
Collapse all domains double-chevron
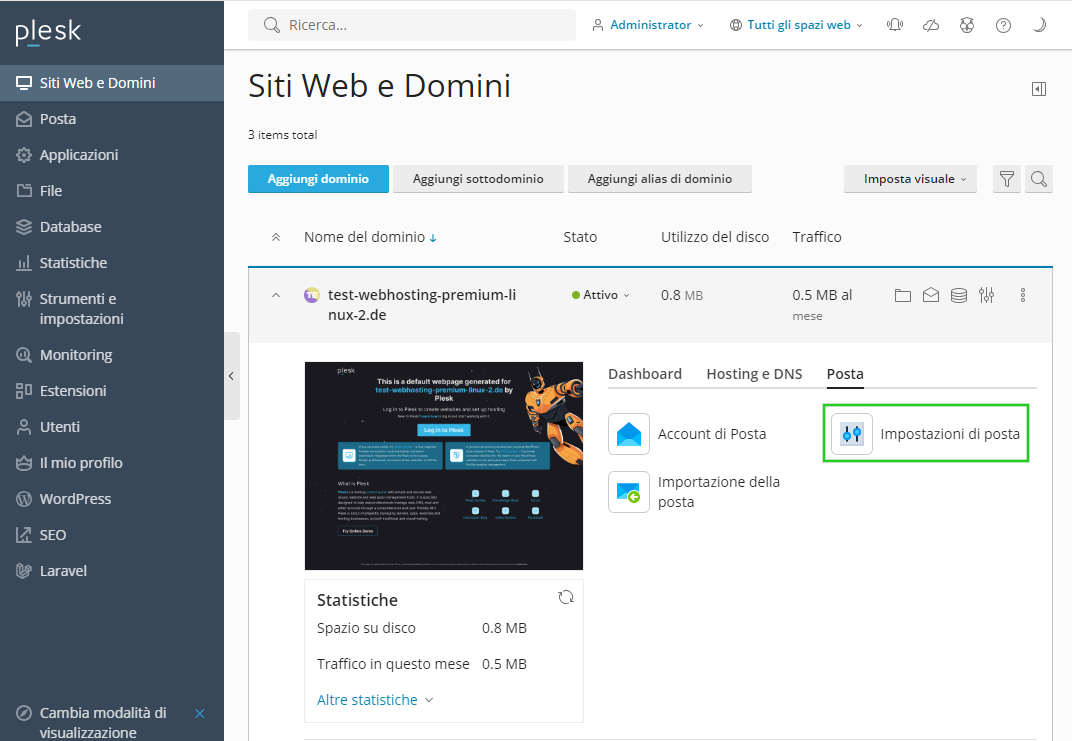pyautogui.click(x=276, y=237)
